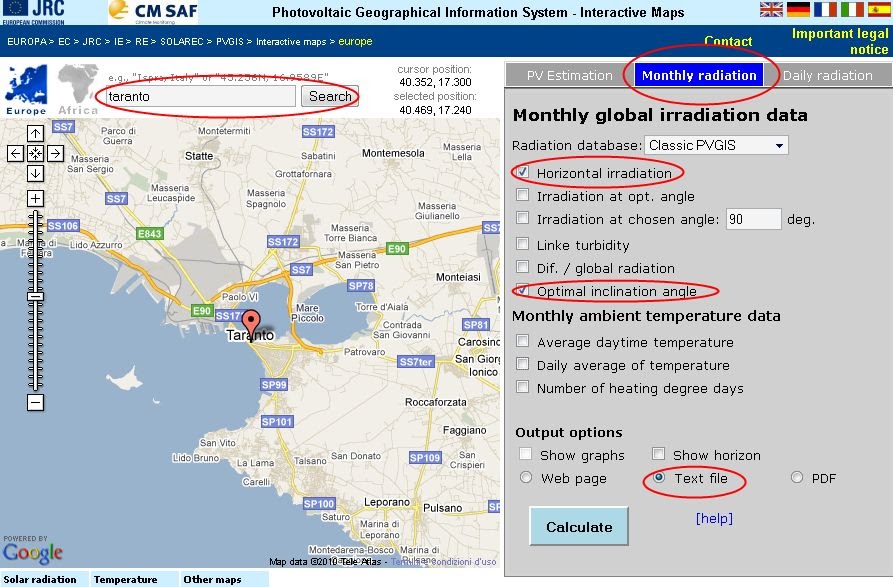Zoom out with the minus button

pos(35,403)
